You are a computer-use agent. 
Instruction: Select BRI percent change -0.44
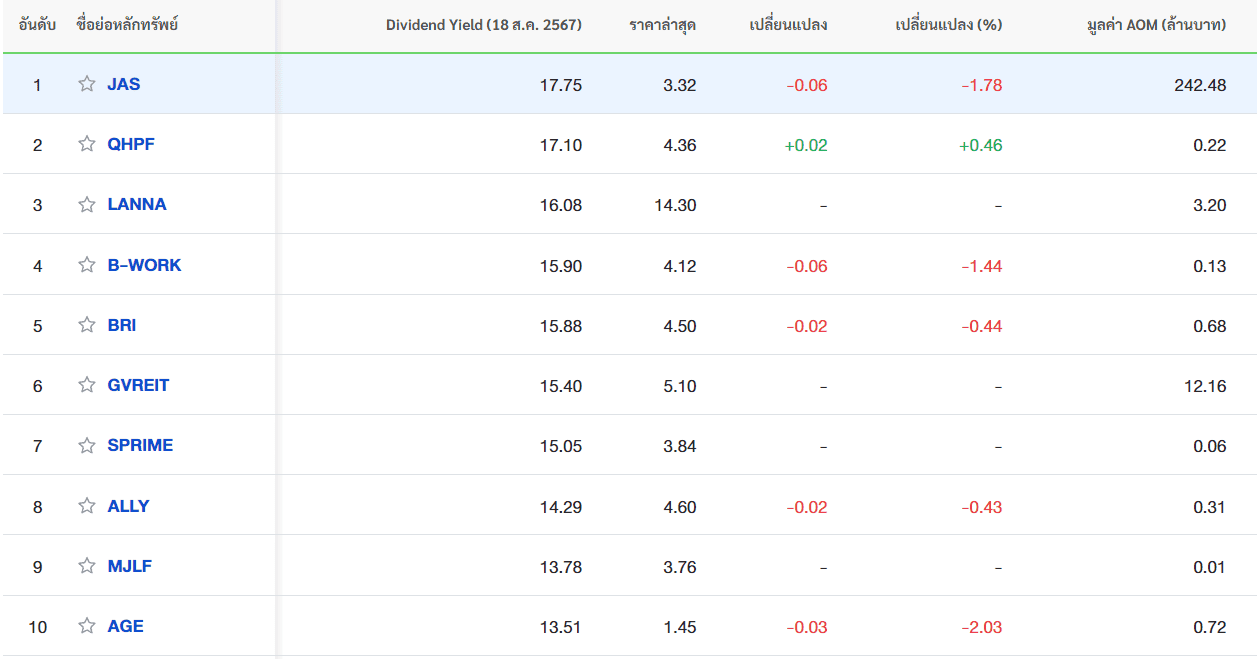(x=982, y=326)
